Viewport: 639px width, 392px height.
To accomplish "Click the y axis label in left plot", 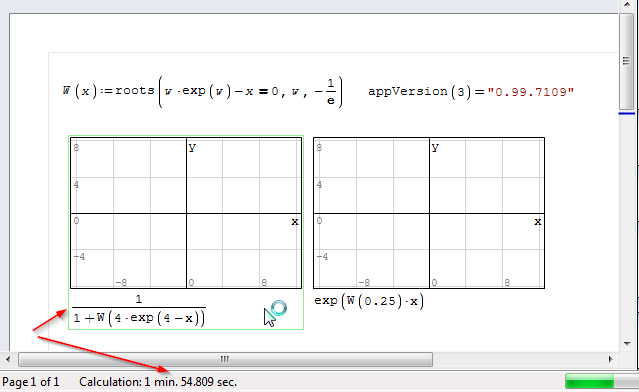I will pyautogui.click(x=192, y=147).
